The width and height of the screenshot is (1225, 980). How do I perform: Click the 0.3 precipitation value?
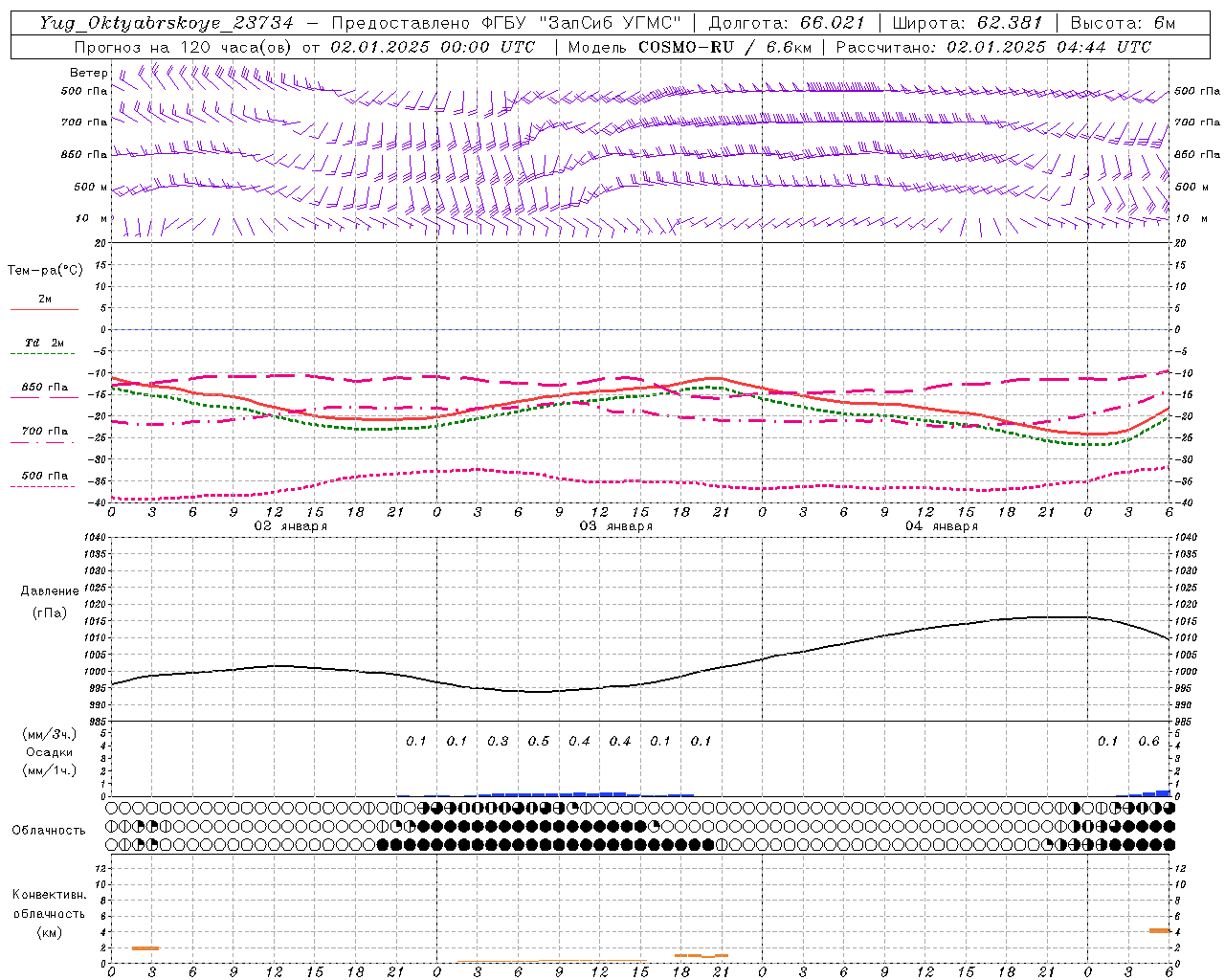click(498, 742)
